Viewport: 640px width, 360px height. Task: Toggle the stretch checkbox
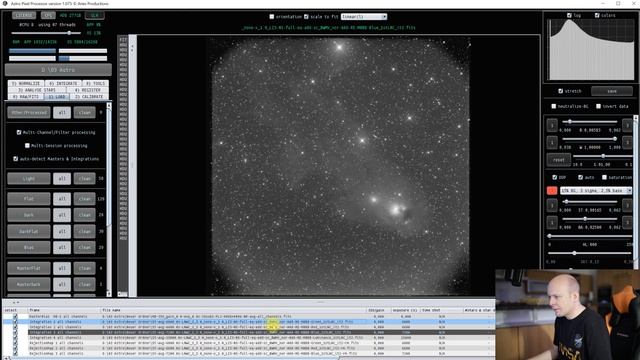560,91
